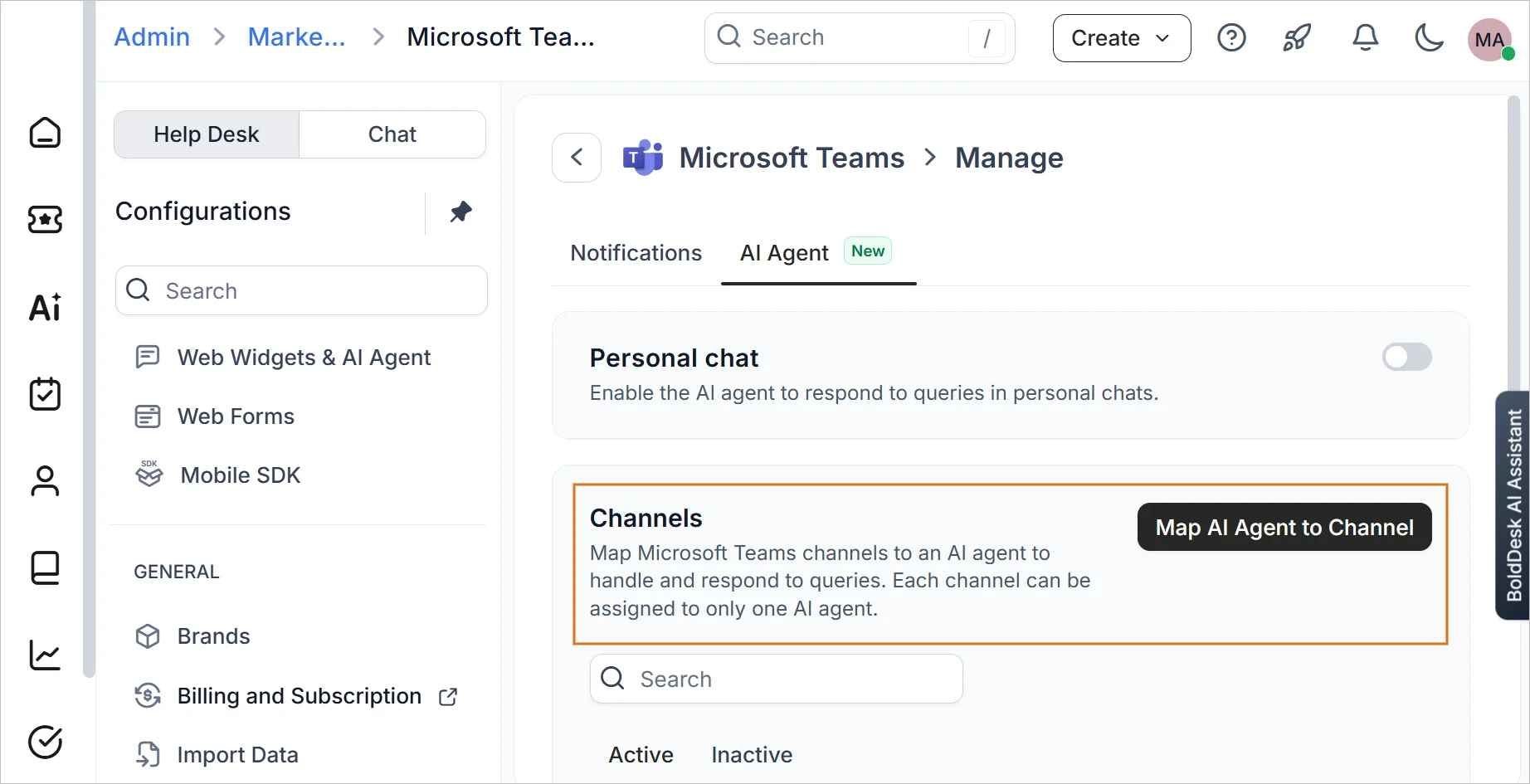Click the Import Data icon
The image size is (1530, 784).
click(x=148, y=754)
